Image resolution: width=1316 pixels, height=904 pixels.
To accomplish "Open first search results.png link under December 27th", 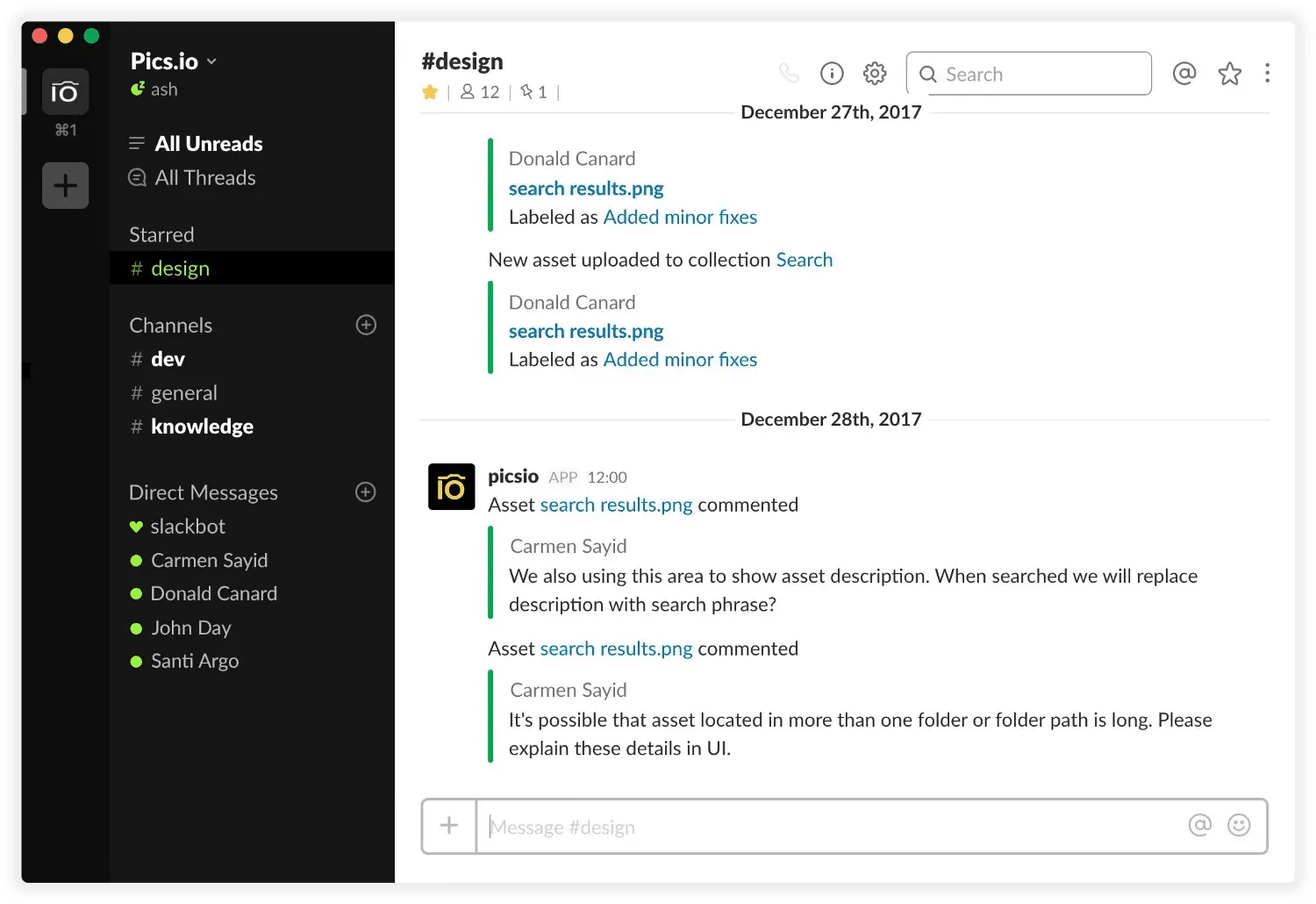I will tap(586, 189).
